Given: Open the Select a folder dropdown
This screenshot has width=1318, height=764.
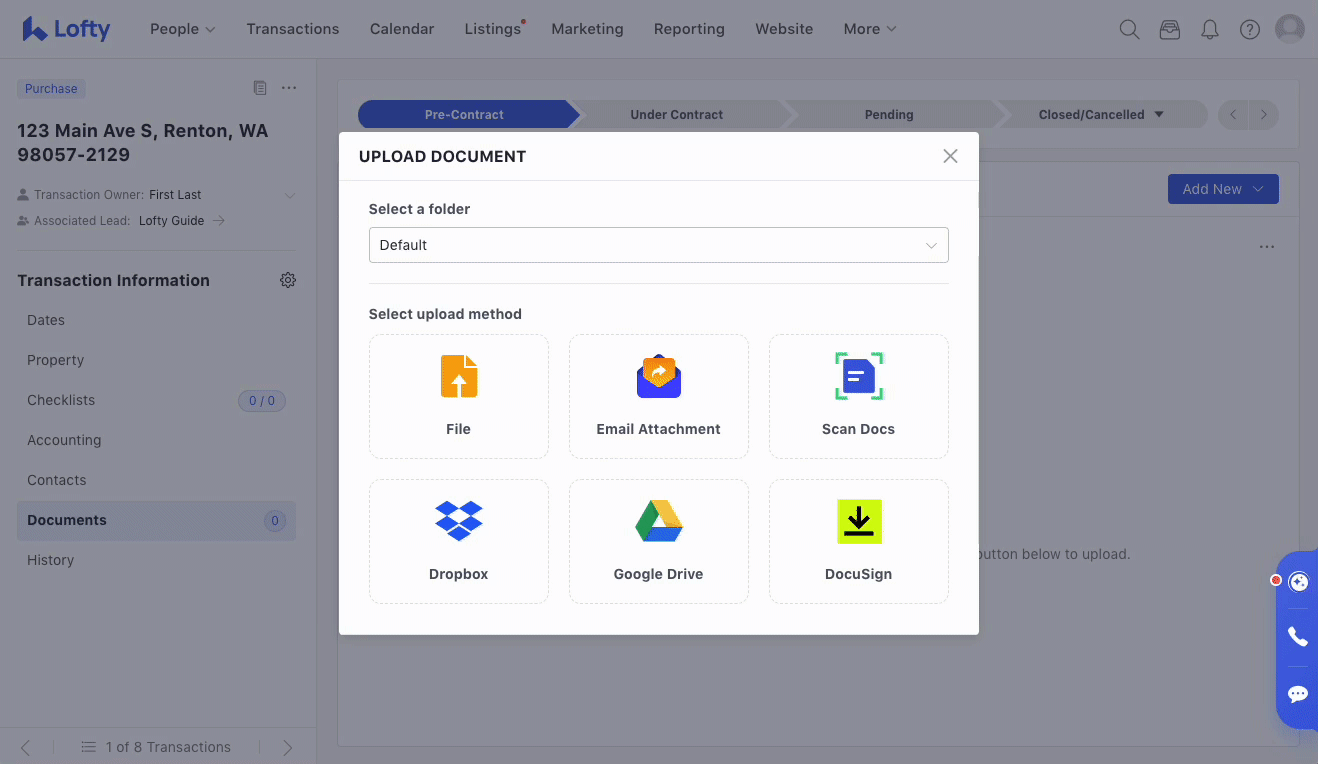Looking at the screenshot, I should [x=659, y=245].
